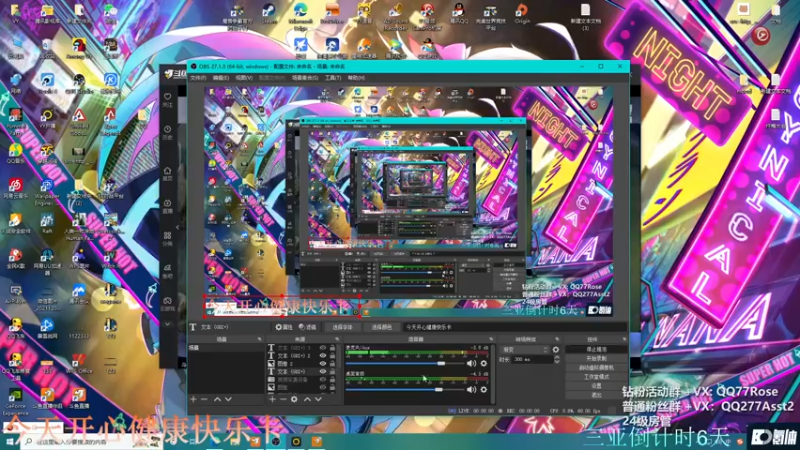Screen dimensions: 800x450
Task: Open the Steam desktop shortcut
Action: (269, 13)
